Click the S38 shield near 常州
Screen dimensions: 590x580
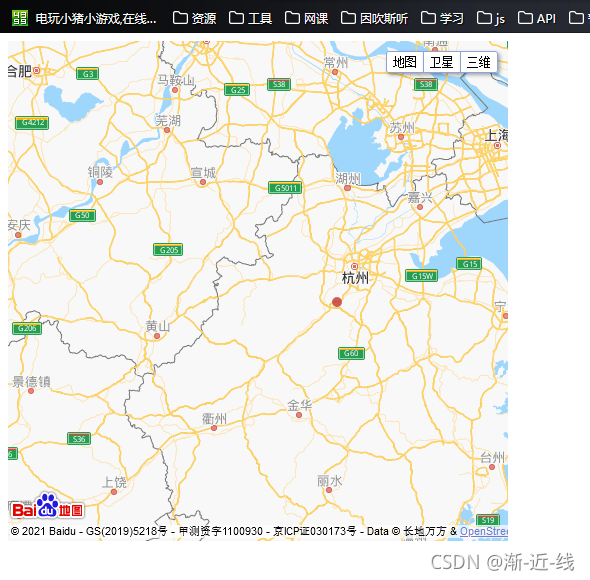279,84
